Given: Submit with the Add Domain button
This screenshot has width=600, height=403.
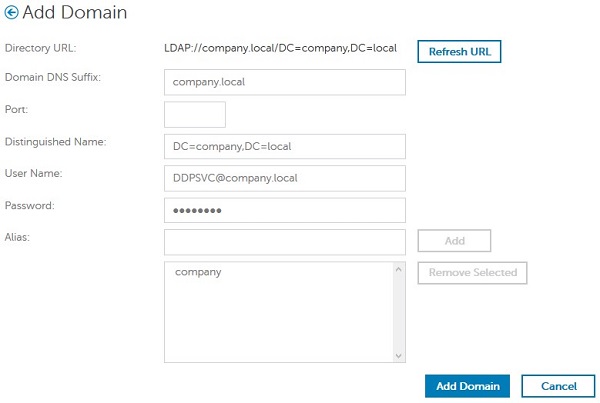Looking at the screenshot, I should pos(468,386).
